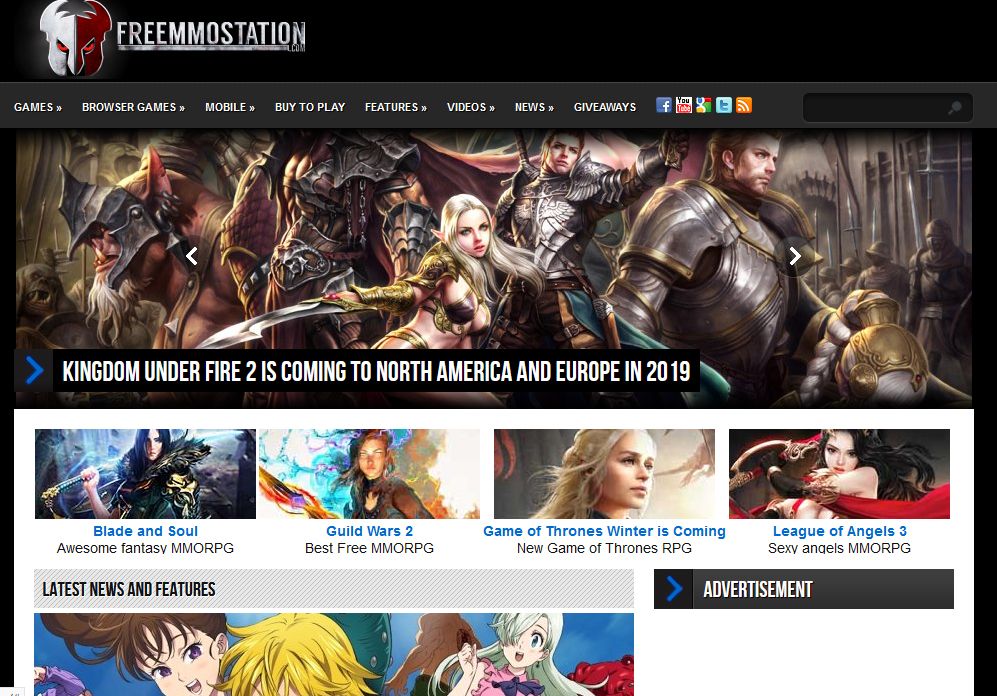Click the anime artwork under Latest News
This screenshot has width=997, height=696.
click(x=334, y=654)
